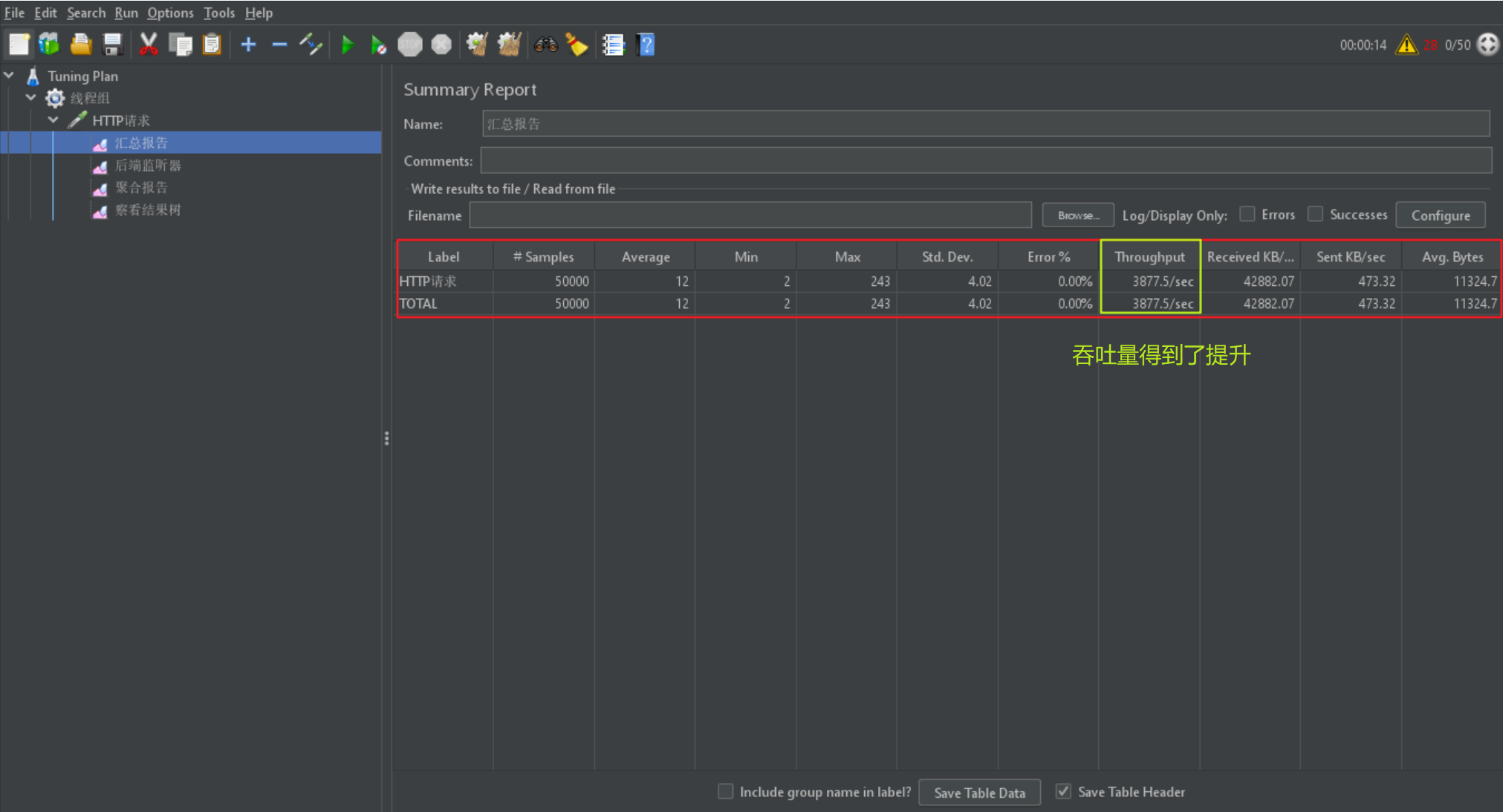Start the test without pauses
Viewport: 1503px width, 812px height.
click(378, 45)
